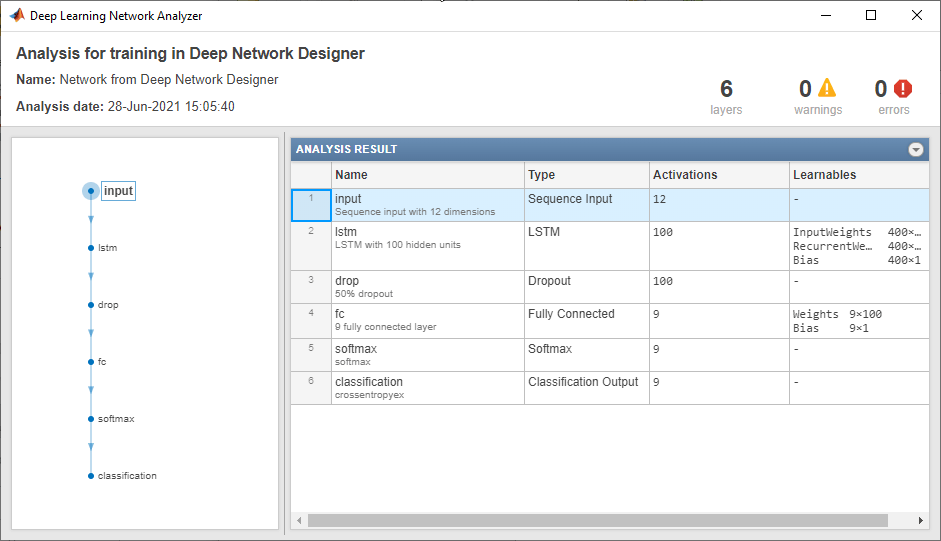The height and width of the screenshot is (541, 941).
Task: Select the lstm row in table
Action: [428, 246]
